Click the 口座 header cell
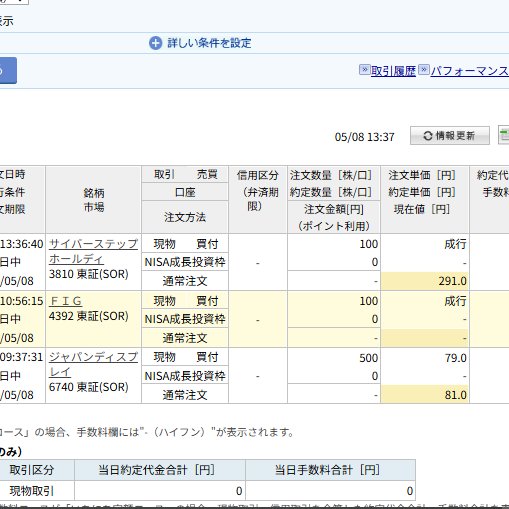Image resolution: width=509 pixels, height=509 pixels. [185, 192]
